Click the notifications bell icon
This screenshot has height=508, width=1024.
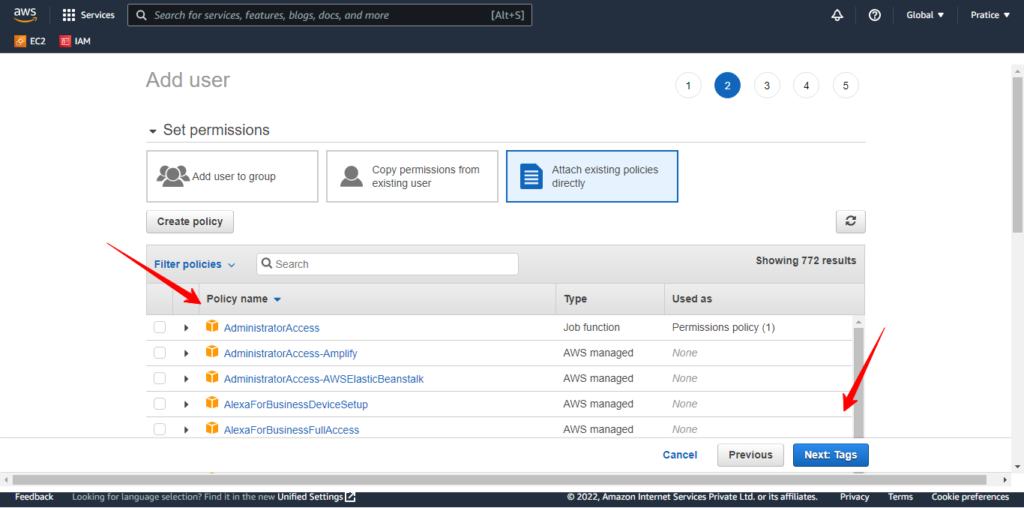click(x=837, y=15)
